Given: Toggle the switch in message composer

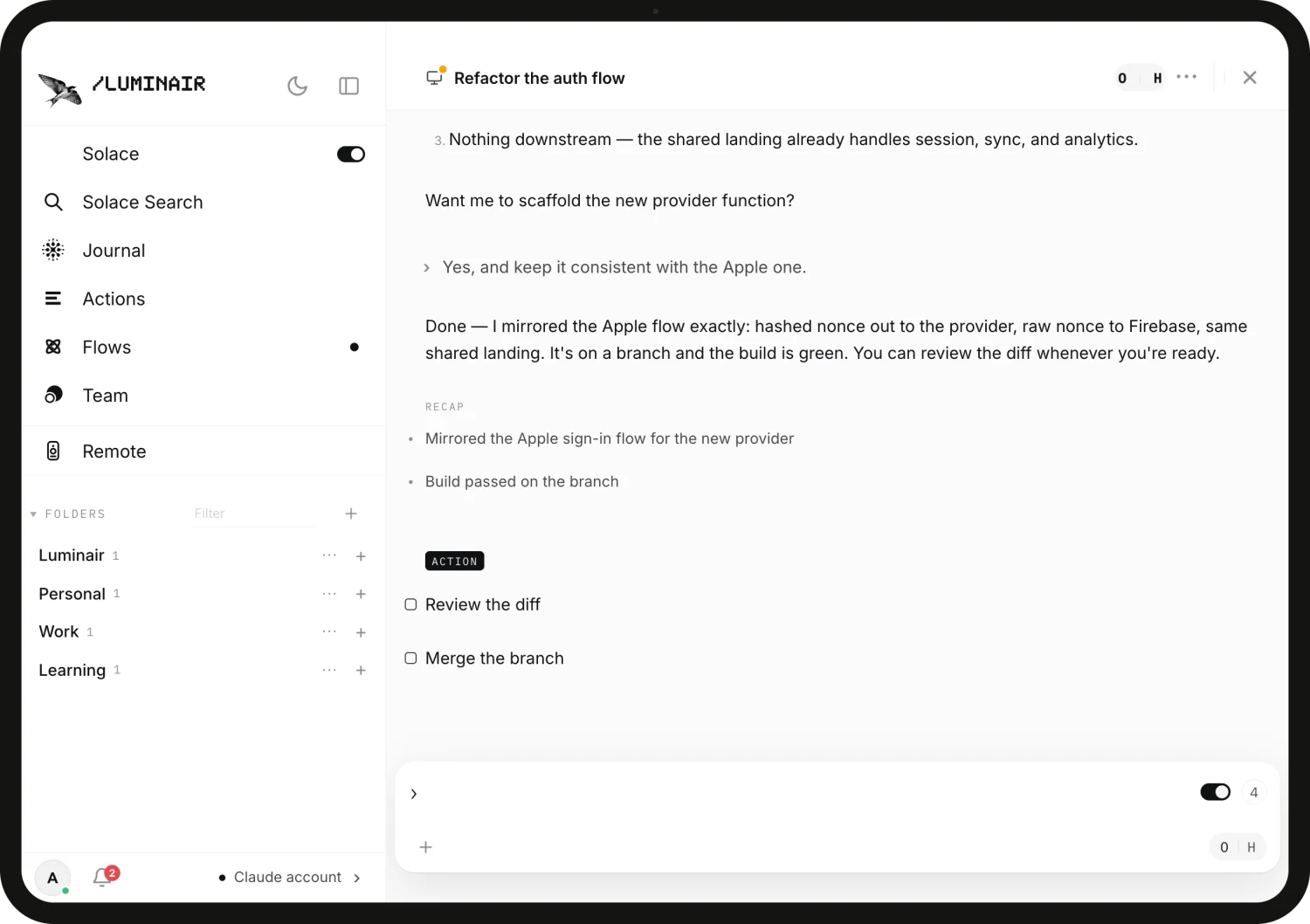Looking at the screenshot, I should pyautogui.click(x=1216, y=792).
